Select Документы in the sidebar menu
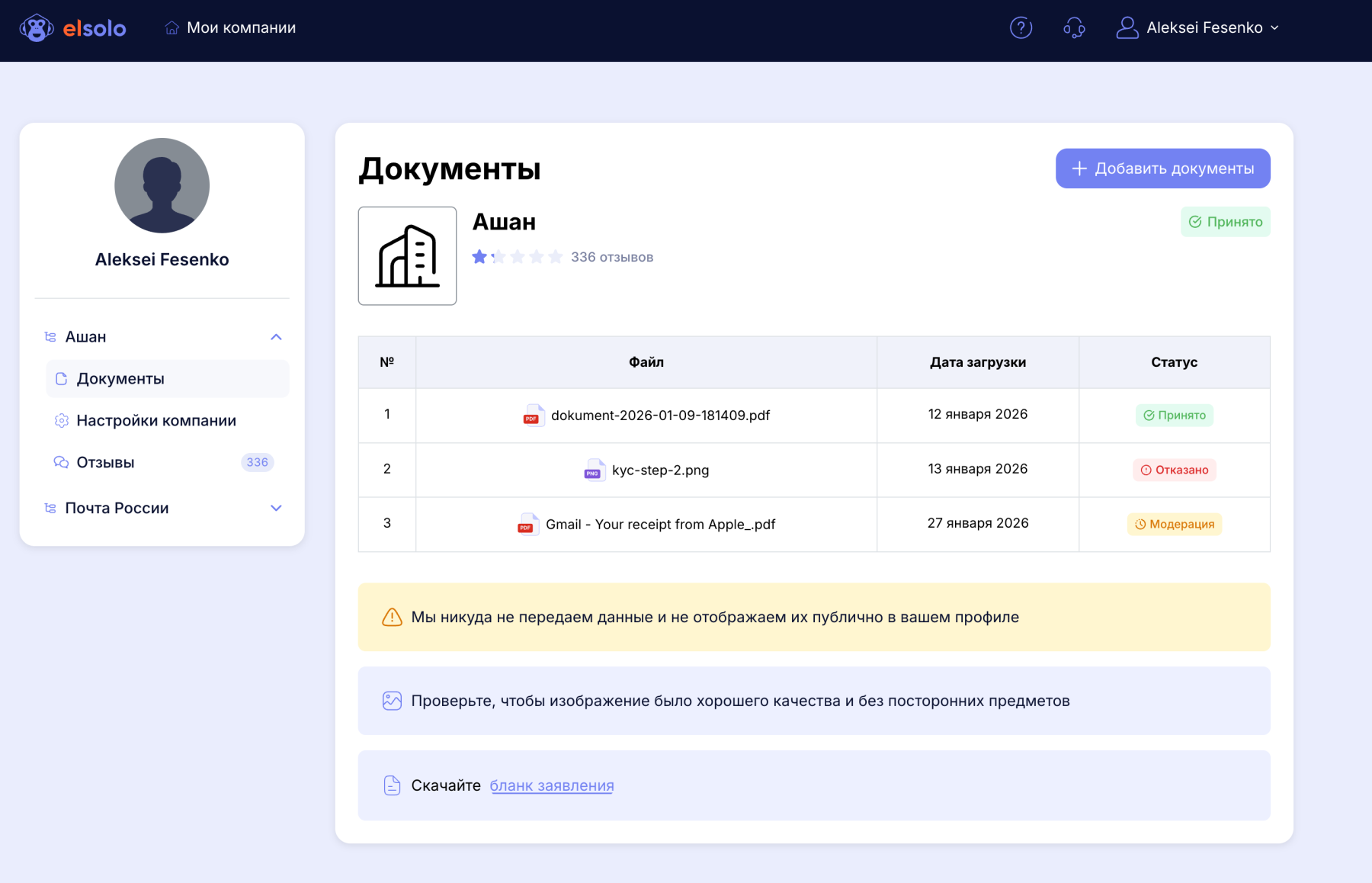 120,379
